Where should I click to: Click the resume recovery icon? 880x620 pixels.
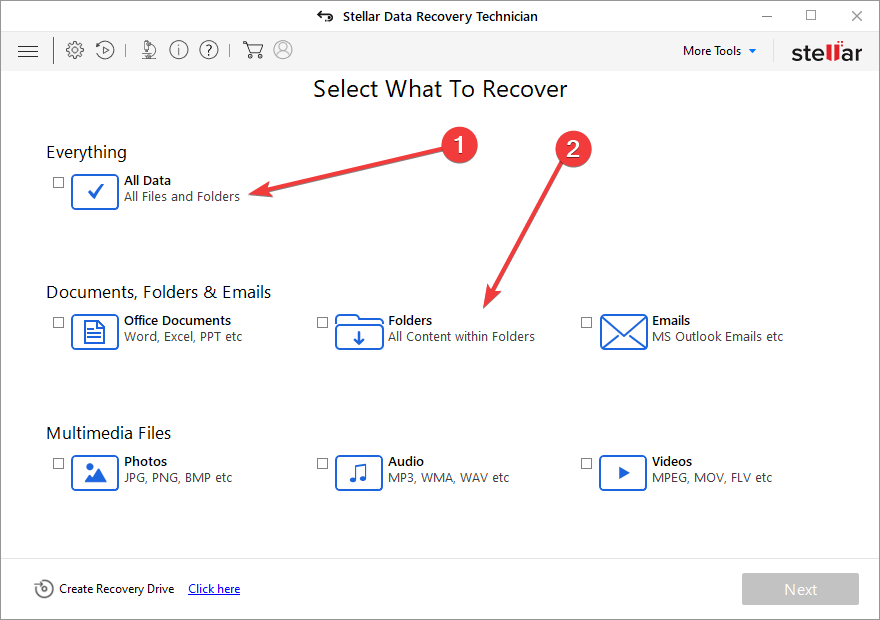tap(105, 50)
